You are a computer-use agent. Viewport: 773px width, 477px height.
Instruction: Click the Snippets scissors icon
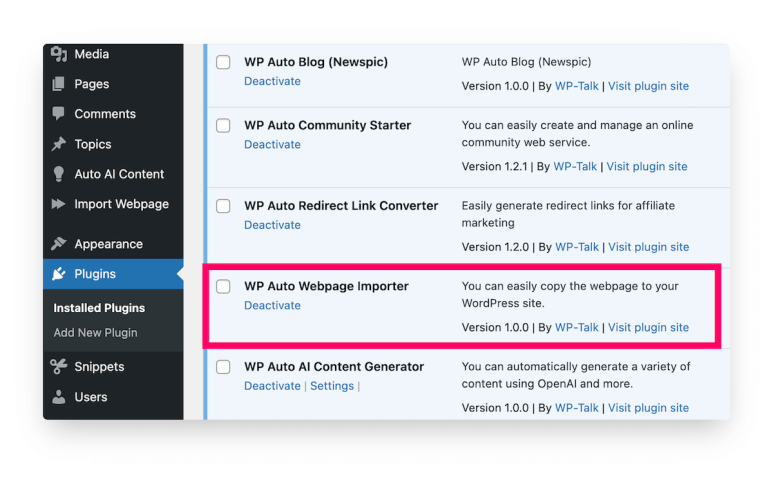click(58, 367)
